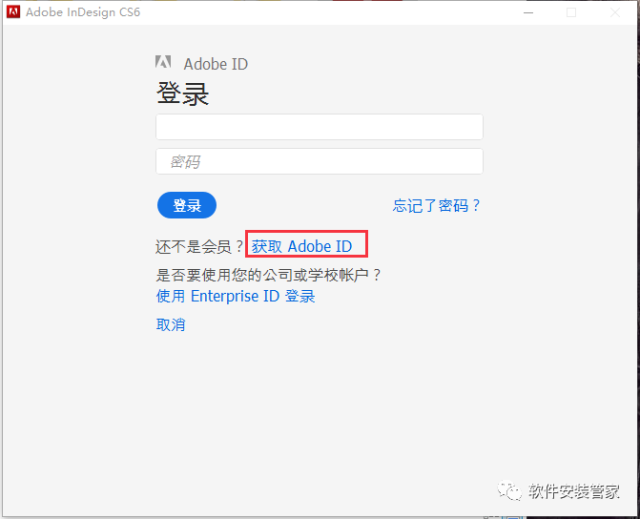Open the 忘记了密码？ link

(x=437, y=206)
